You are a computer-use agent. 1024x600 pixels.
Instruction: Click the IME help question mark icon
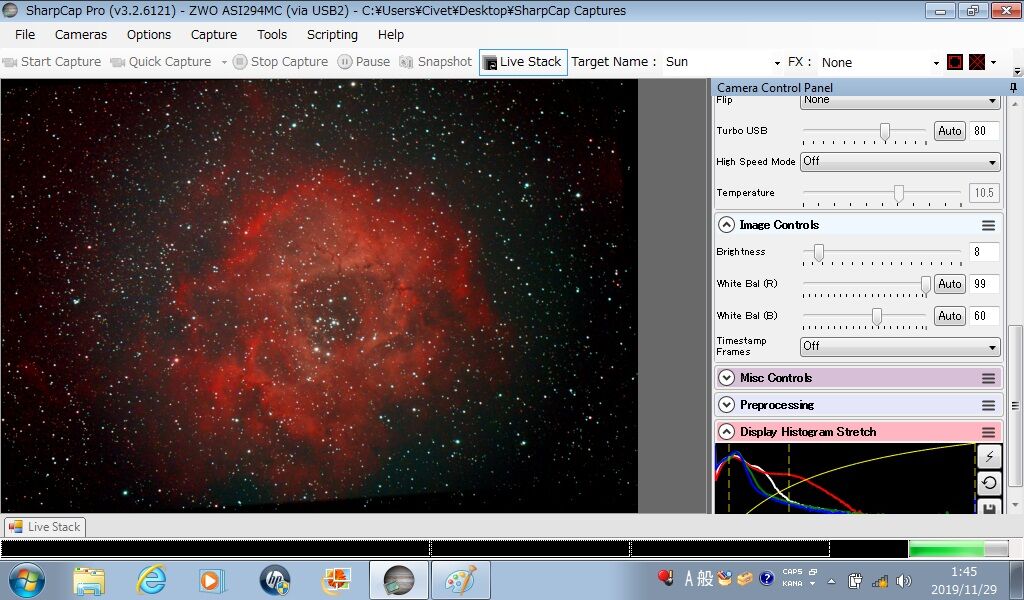point(767,578)
